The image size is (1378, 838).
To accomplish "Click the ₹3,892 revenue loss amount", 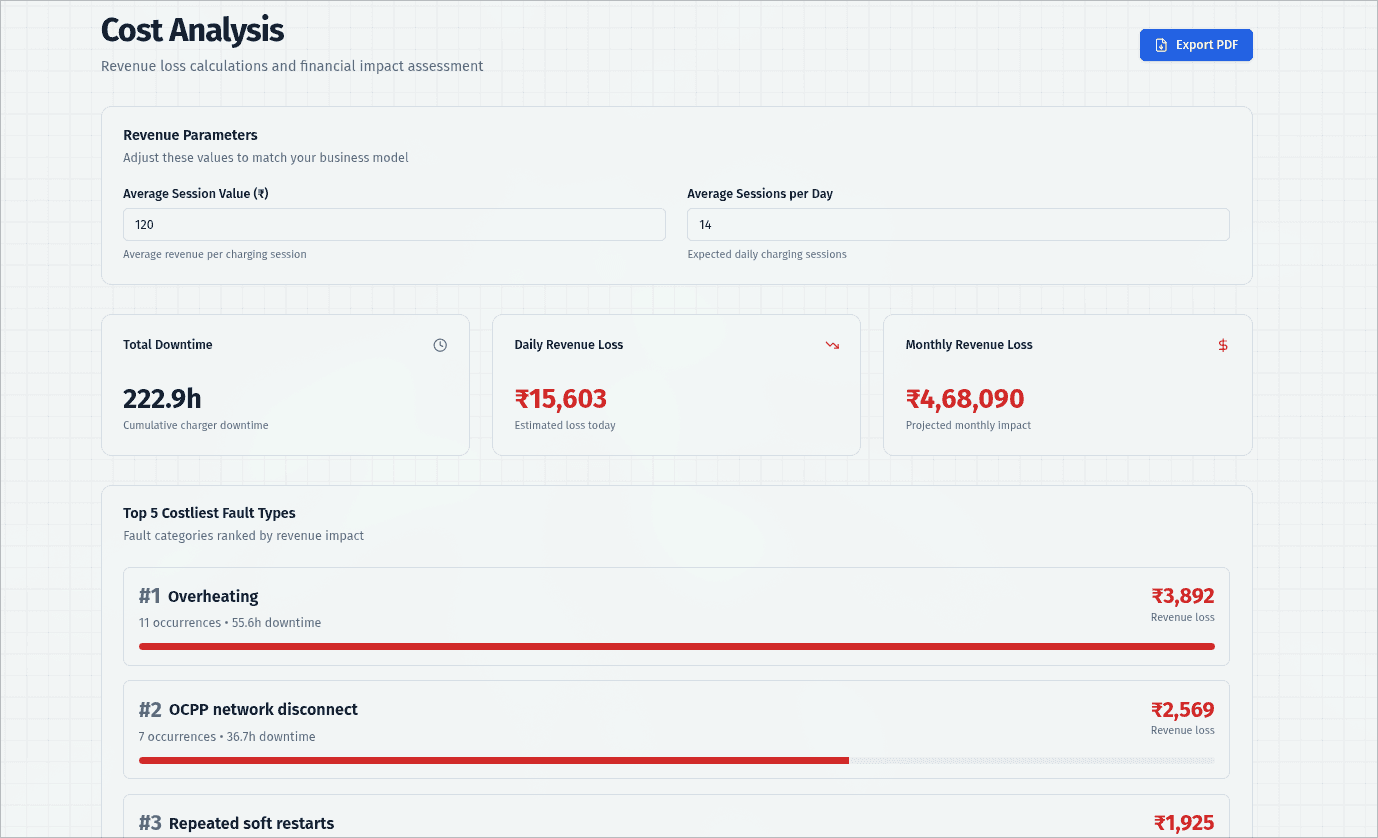I will pos(1183,596).
